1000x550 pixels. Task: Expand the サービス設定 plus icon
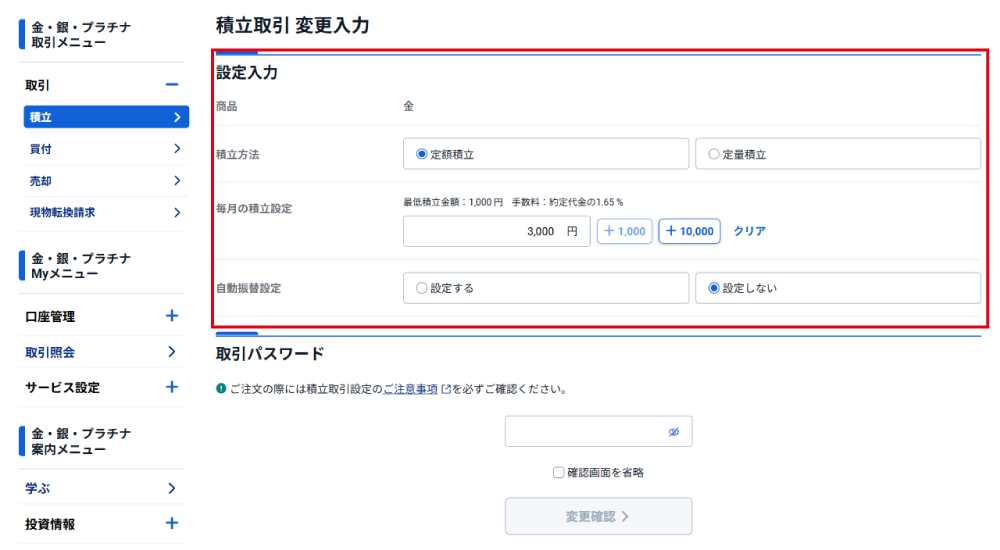(172, 387)
